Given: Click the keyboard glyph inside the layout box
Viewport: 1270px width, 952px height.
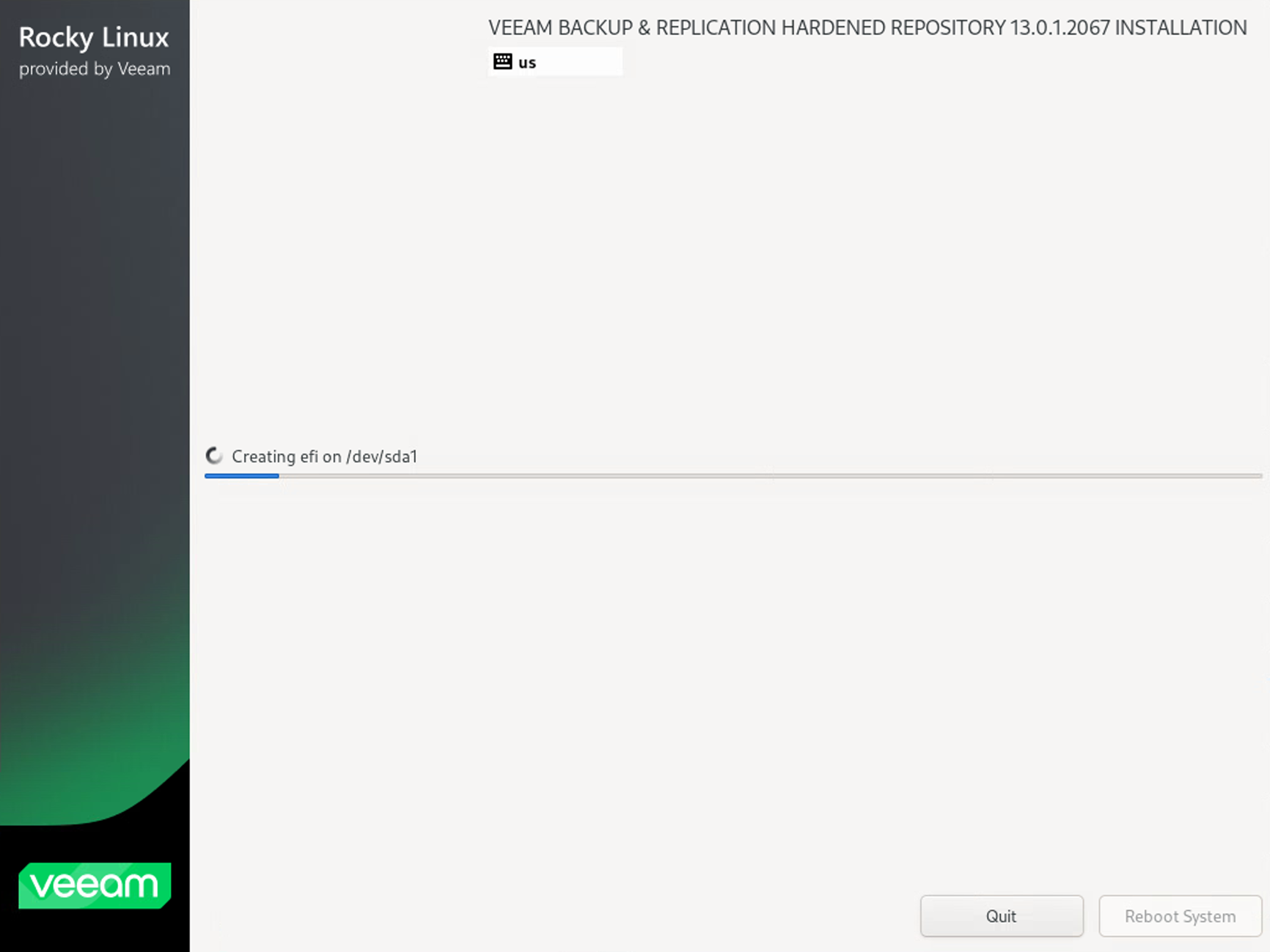Looking at the screenshot, I should point(503,62).
